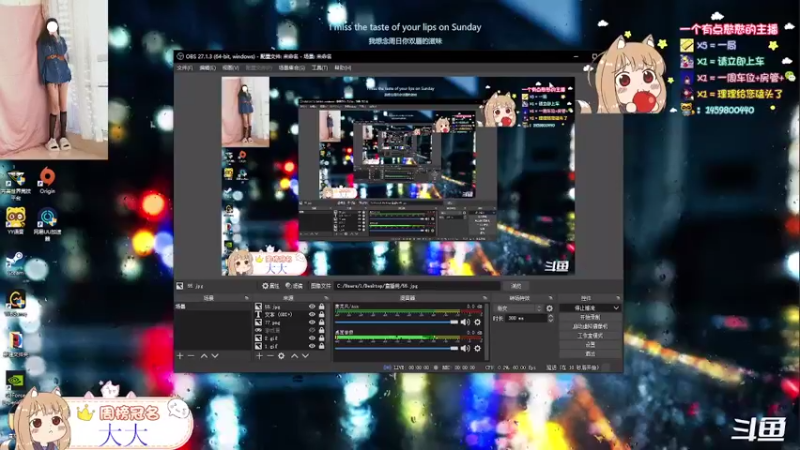Open the transition type dropdown
This screenshot has width=800, height=450.
(x=518, y=308)
